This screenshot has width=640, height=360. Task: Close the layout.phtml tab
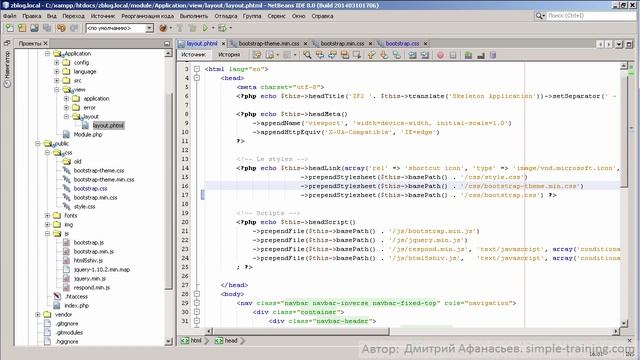(223, 43)
